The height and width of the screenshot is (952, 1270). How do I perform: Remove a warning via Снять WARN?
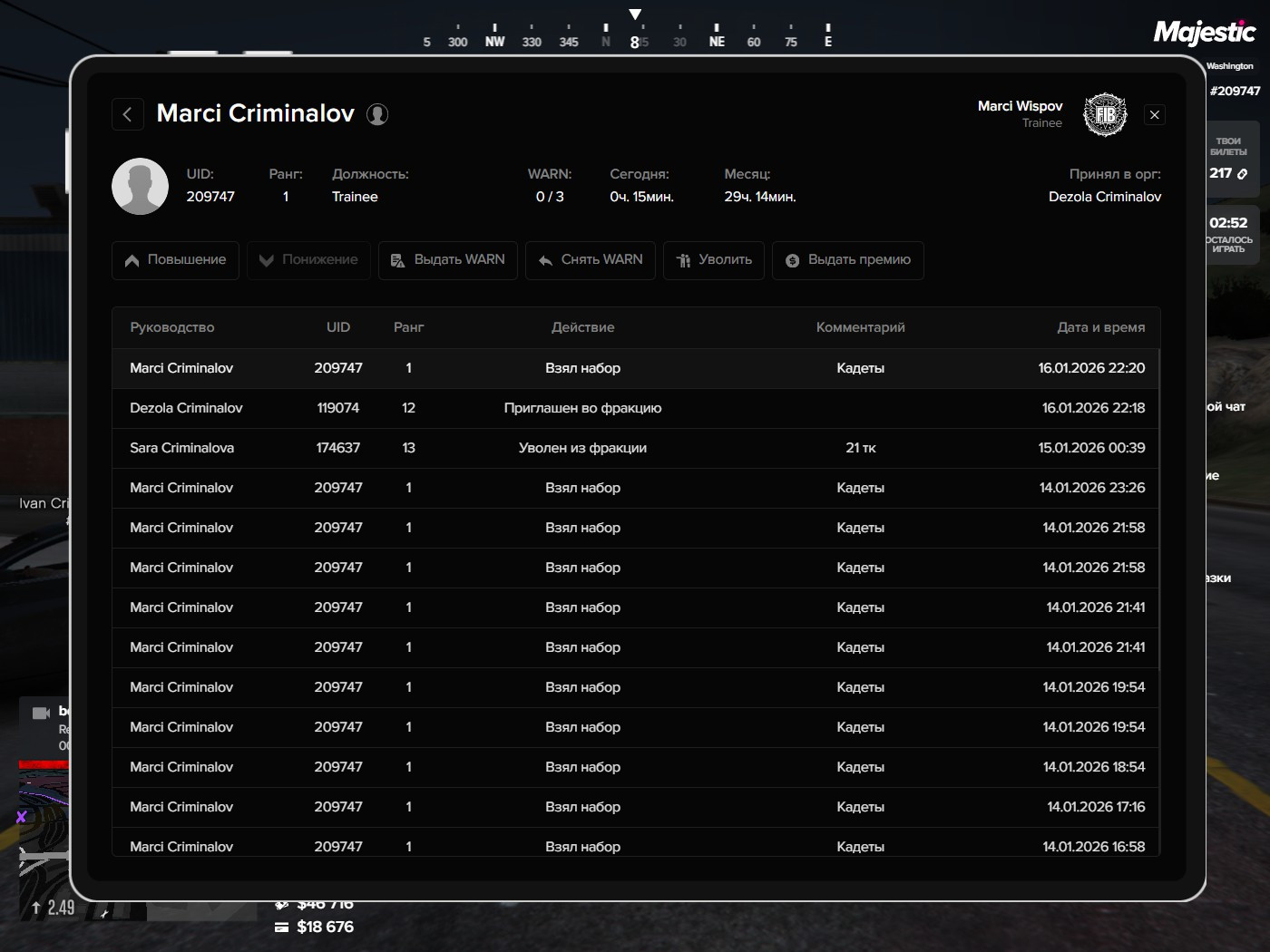(591, 260)
